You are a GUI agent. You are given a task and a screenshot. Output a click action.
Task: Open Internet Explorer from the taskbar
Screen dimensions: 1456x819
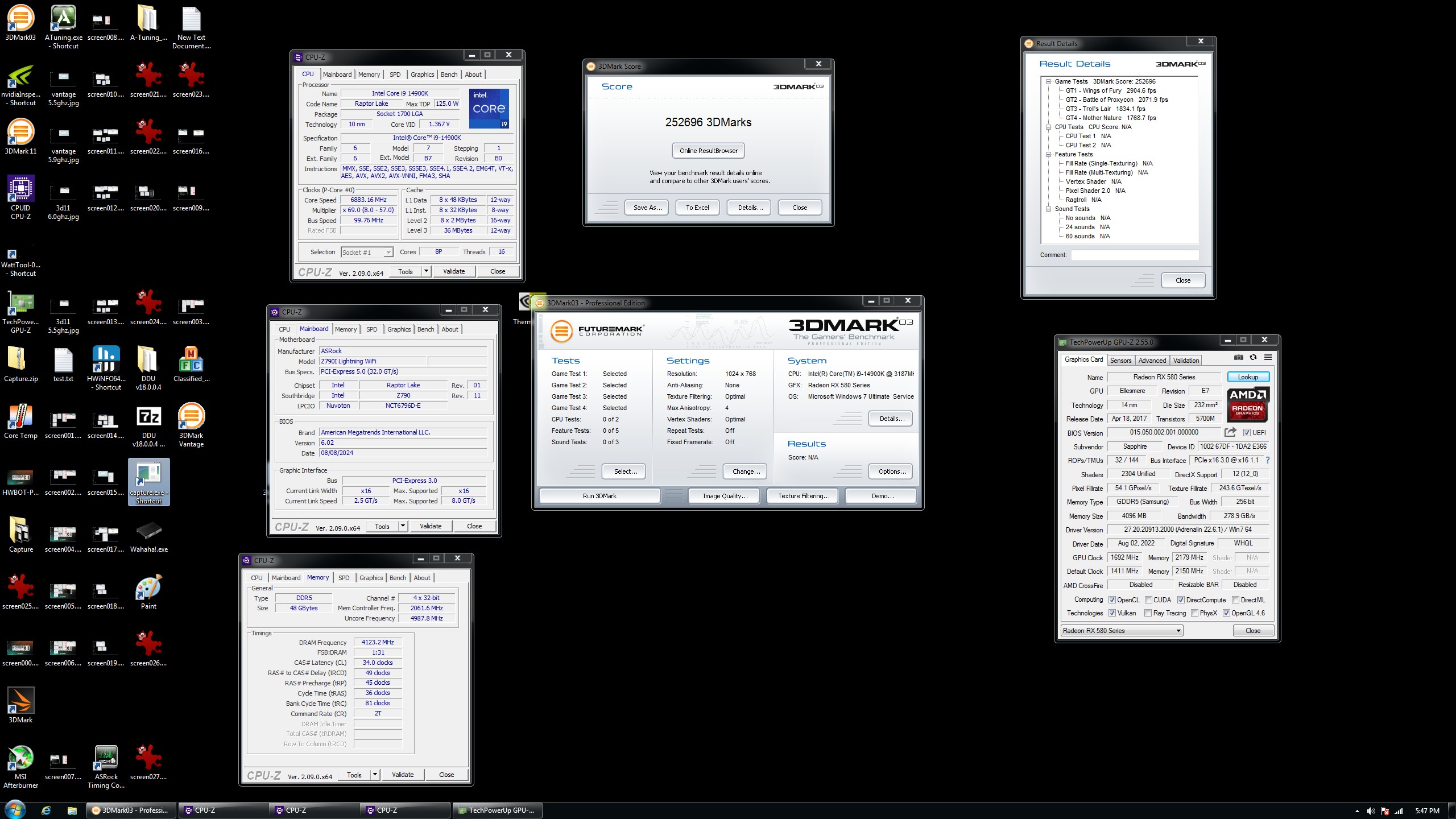coord(46,810)
